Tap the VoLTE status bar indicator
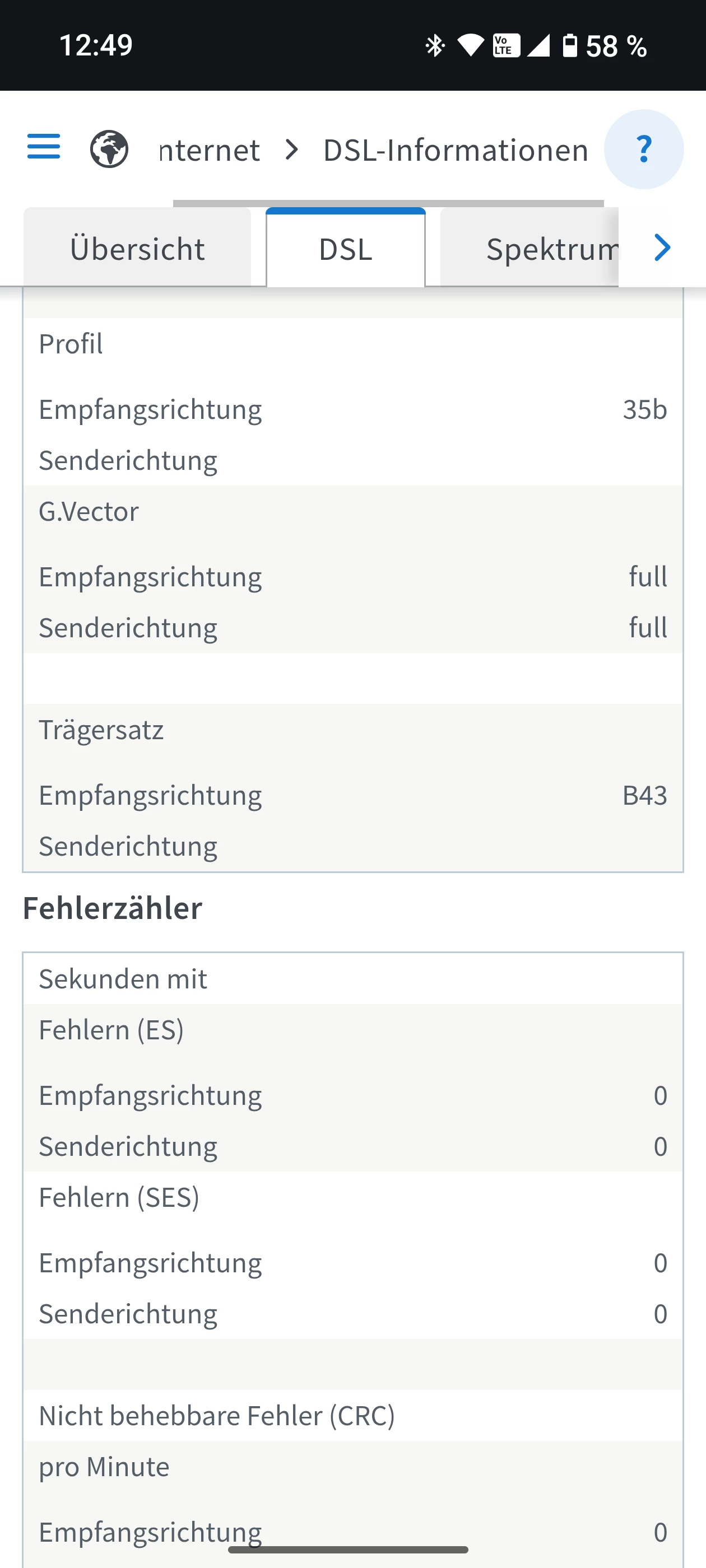The image size is (706, 1568). pyautogui.click(x=505, y=46)
